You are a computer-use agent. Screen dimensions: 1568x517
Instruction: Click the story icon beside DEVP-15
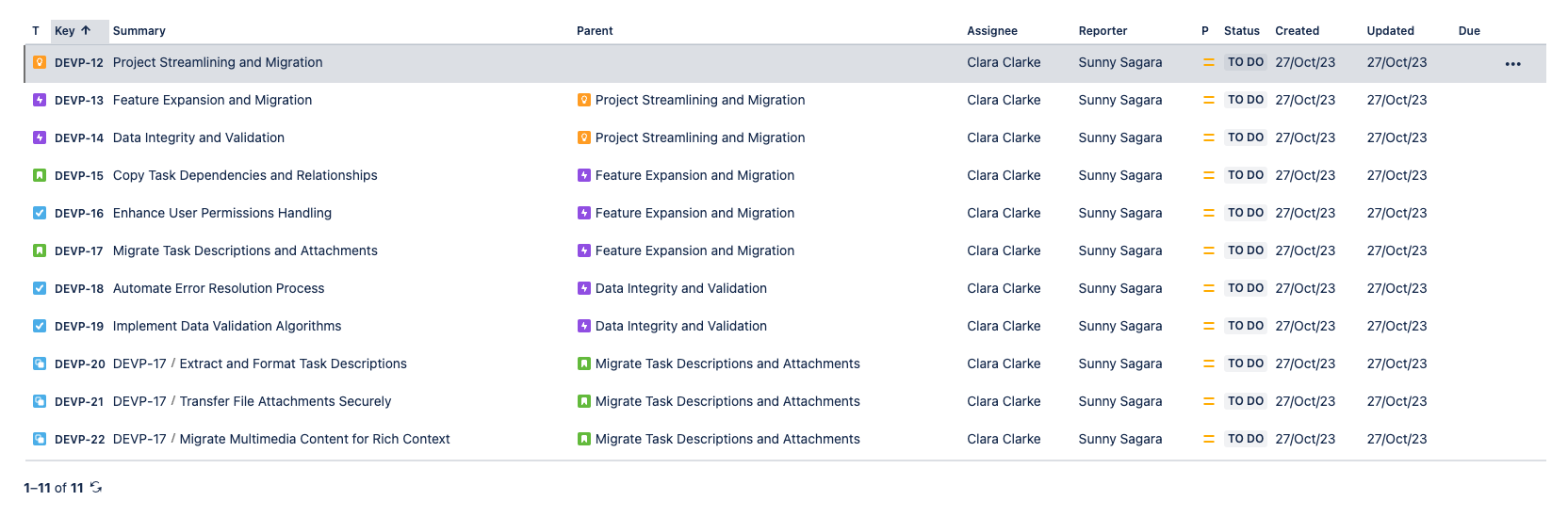40,175
